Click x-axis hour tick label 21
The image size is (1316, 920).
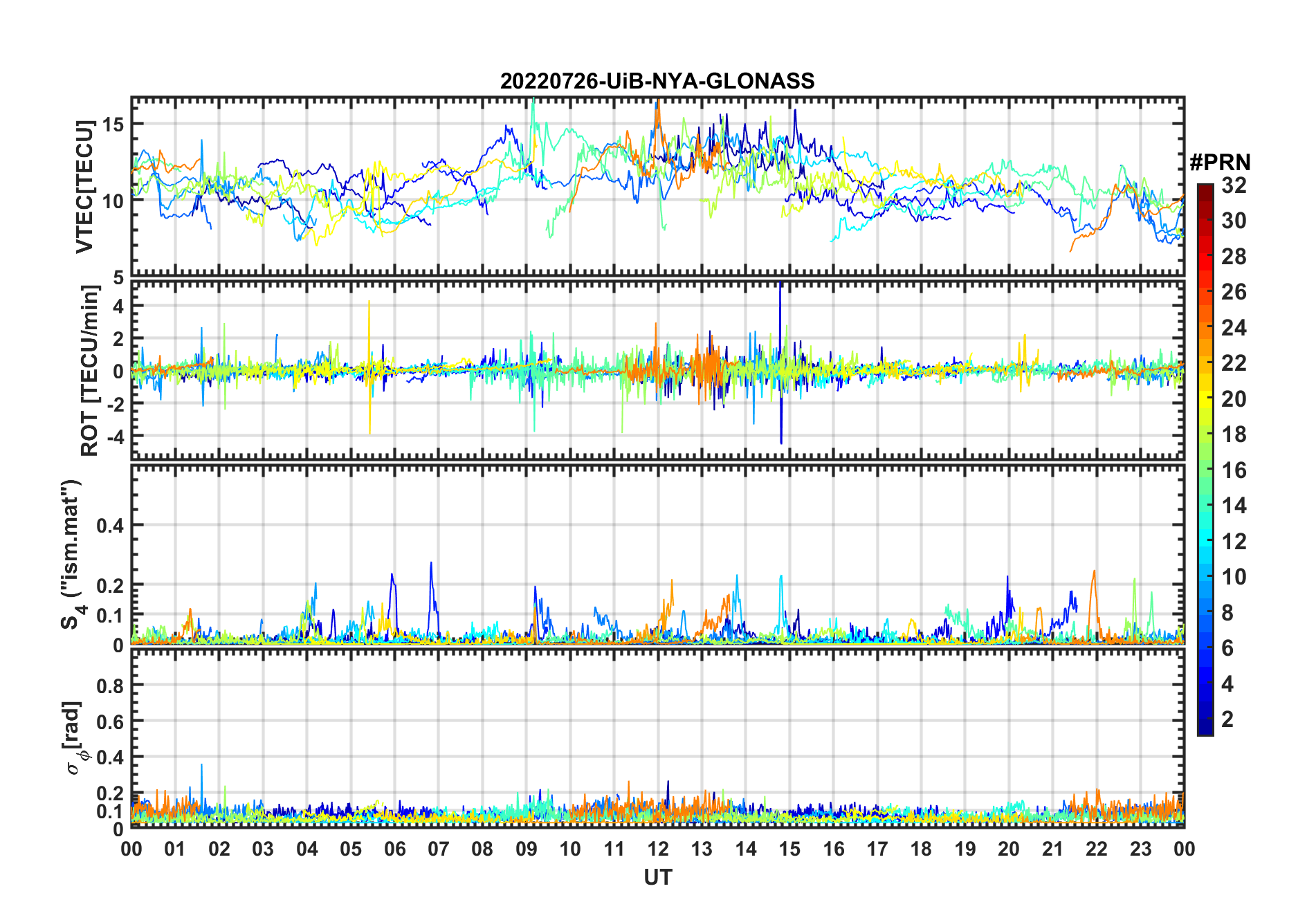tap(1052, 849)
